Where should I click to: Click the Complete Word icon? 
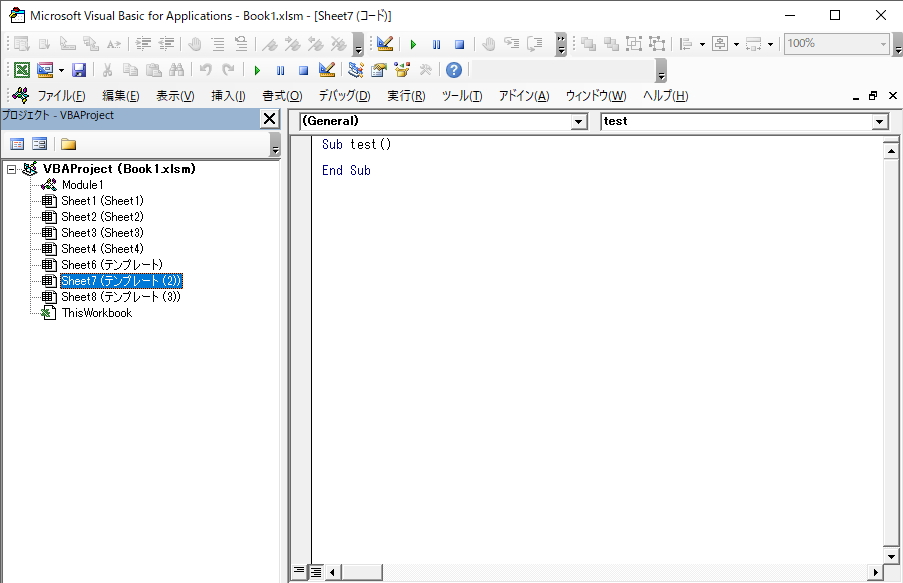pyautogui.click(x=114, y=44)
